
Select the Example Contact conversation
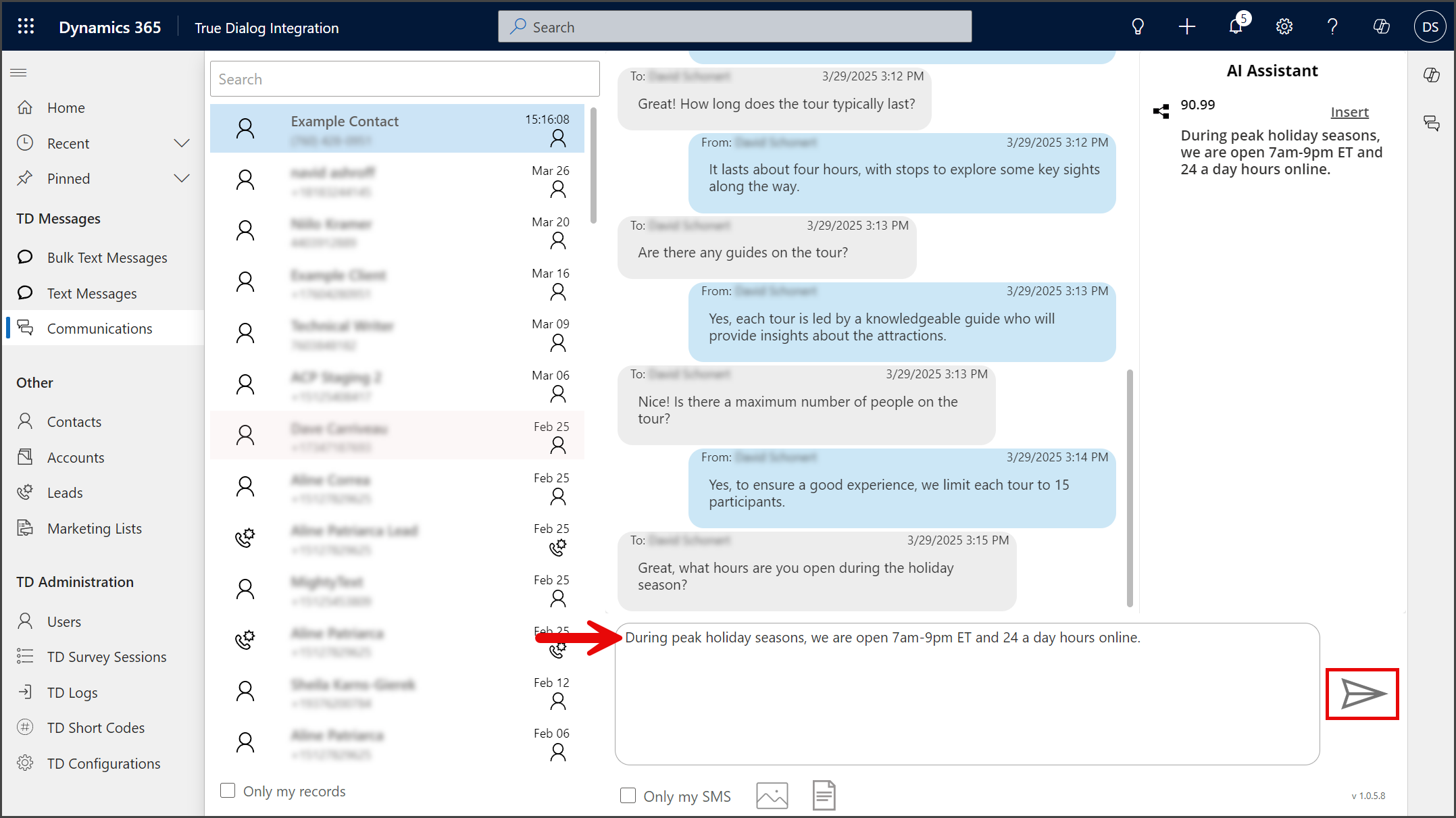pos(397,128)
